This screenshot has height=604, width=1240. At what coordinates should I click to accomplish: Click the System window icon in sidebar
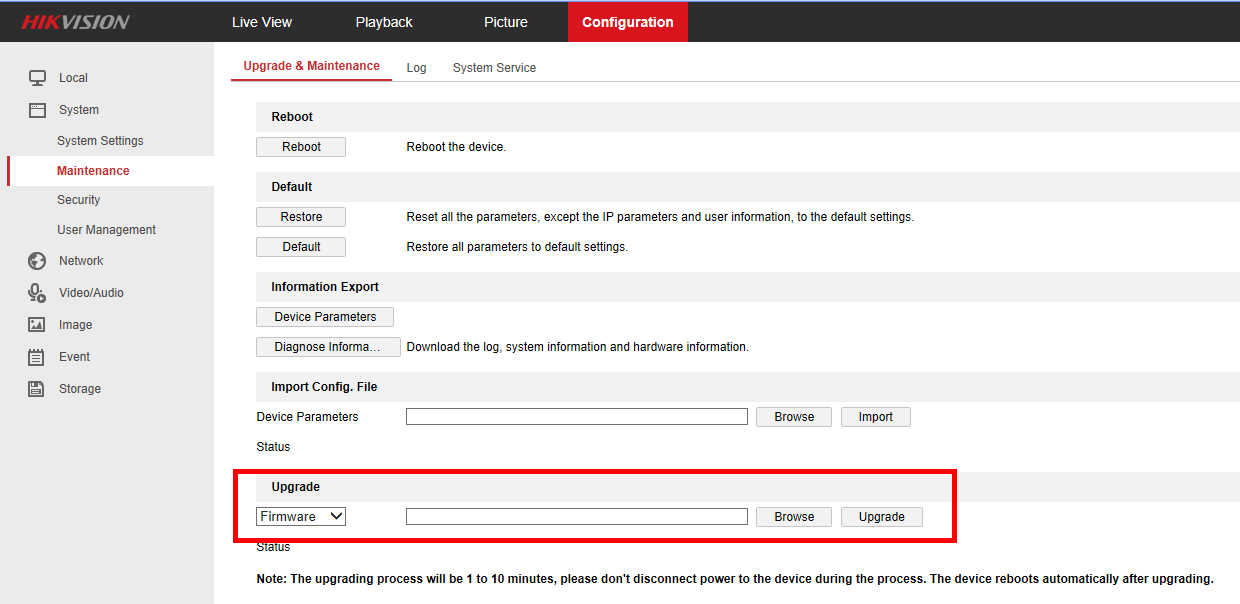[37, 110]
